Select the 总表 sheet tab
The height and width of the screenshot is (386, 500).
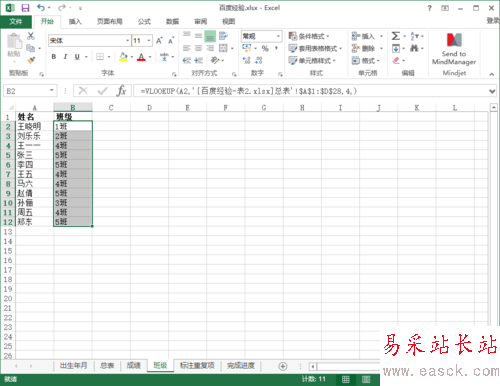[x=107, y=366]
